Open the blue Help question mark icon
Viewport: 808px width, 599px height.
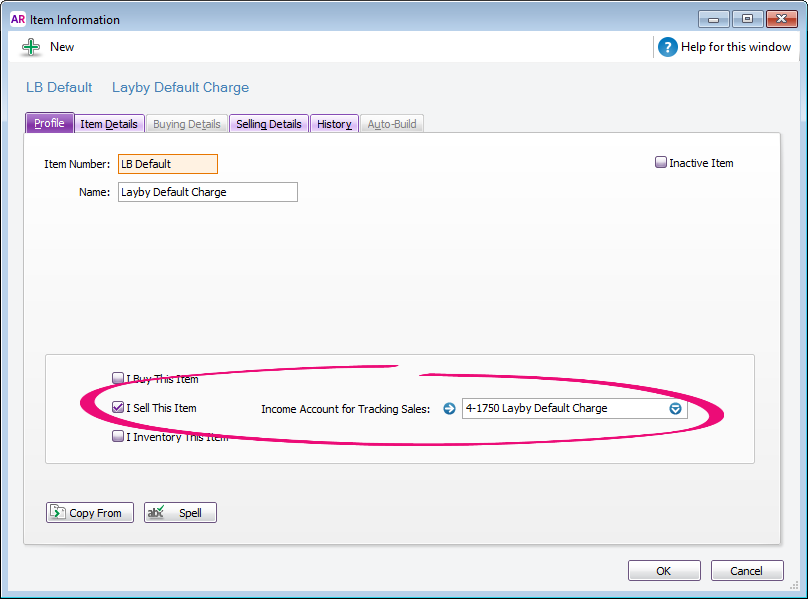click(668, 47)
